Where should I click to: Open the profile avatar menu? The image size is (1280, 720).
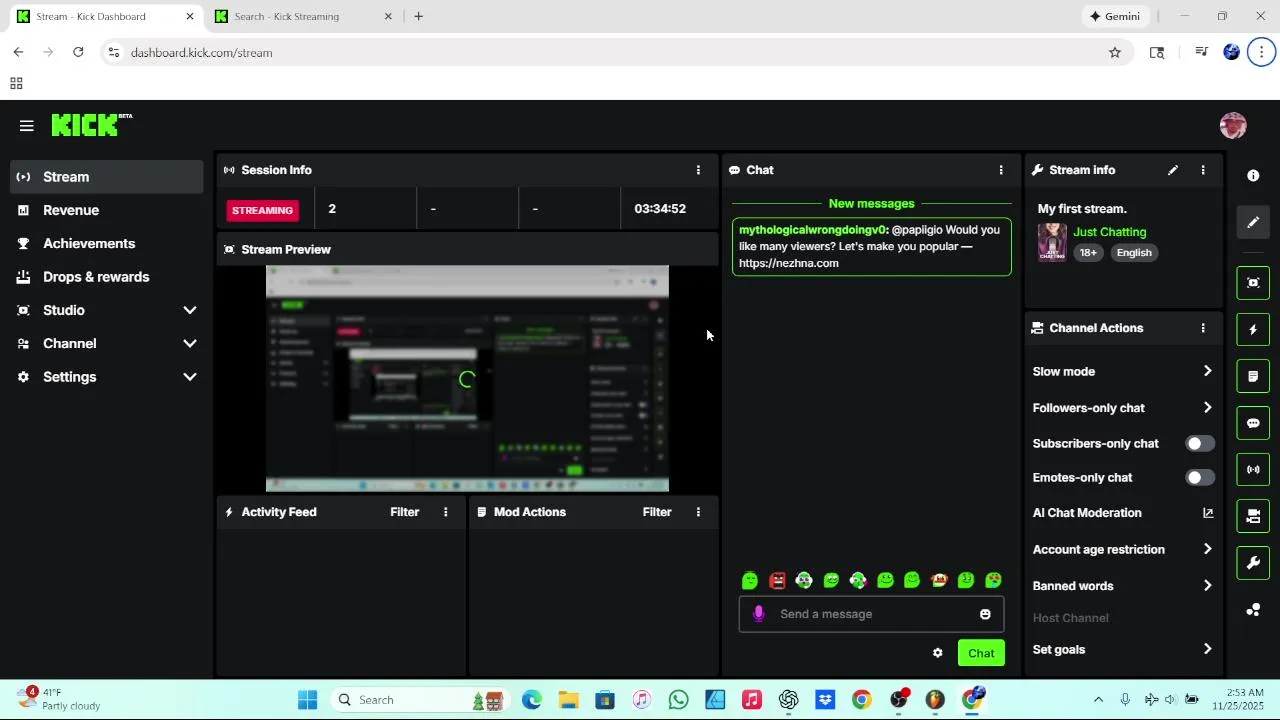click(x=1233, y=125)
